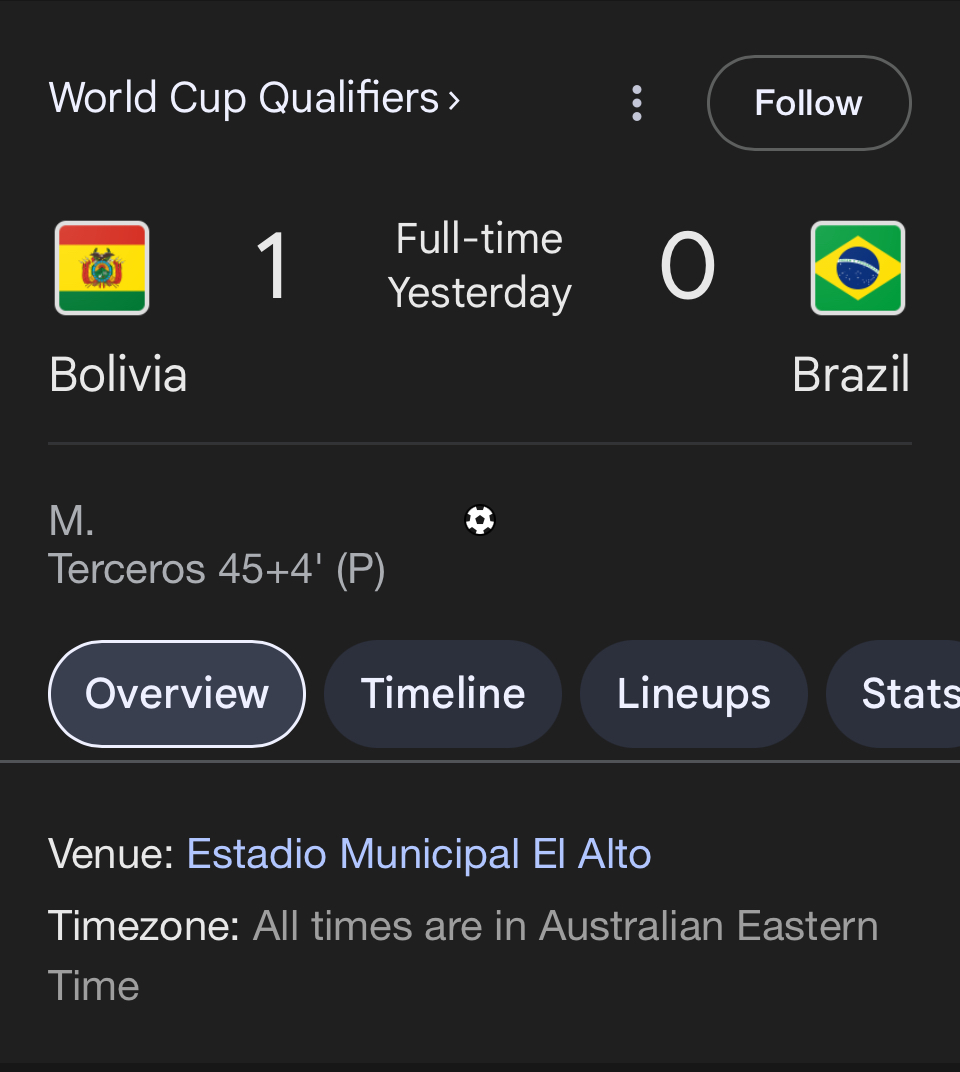Select the Overview tab
Screen dimensions: 960x1072
click(176, 693)
